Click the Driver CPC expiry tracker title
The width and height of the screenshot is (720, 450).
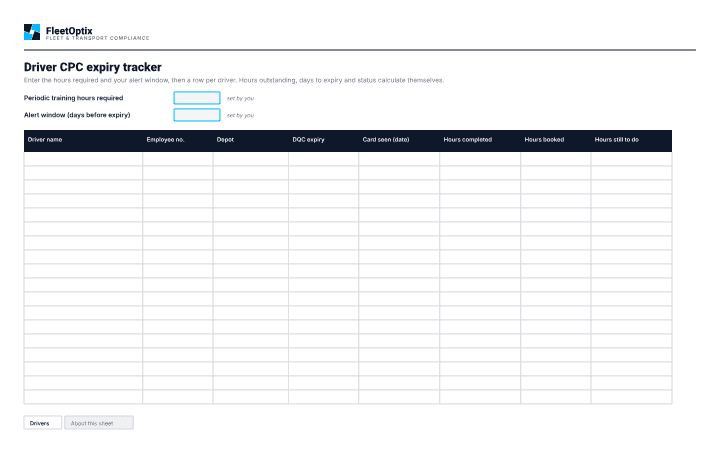pos(93,67)
